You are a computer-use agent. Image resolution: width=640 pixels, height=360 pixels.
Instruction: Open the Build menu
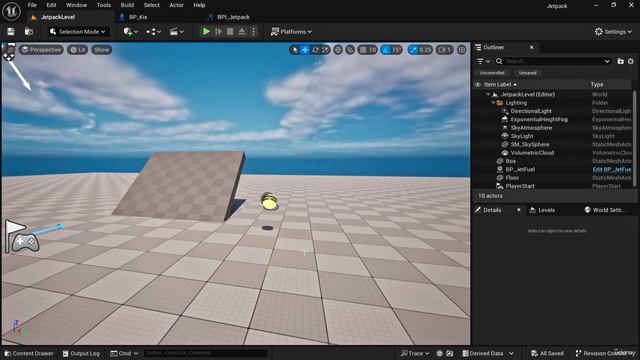[x=127, y=5]
